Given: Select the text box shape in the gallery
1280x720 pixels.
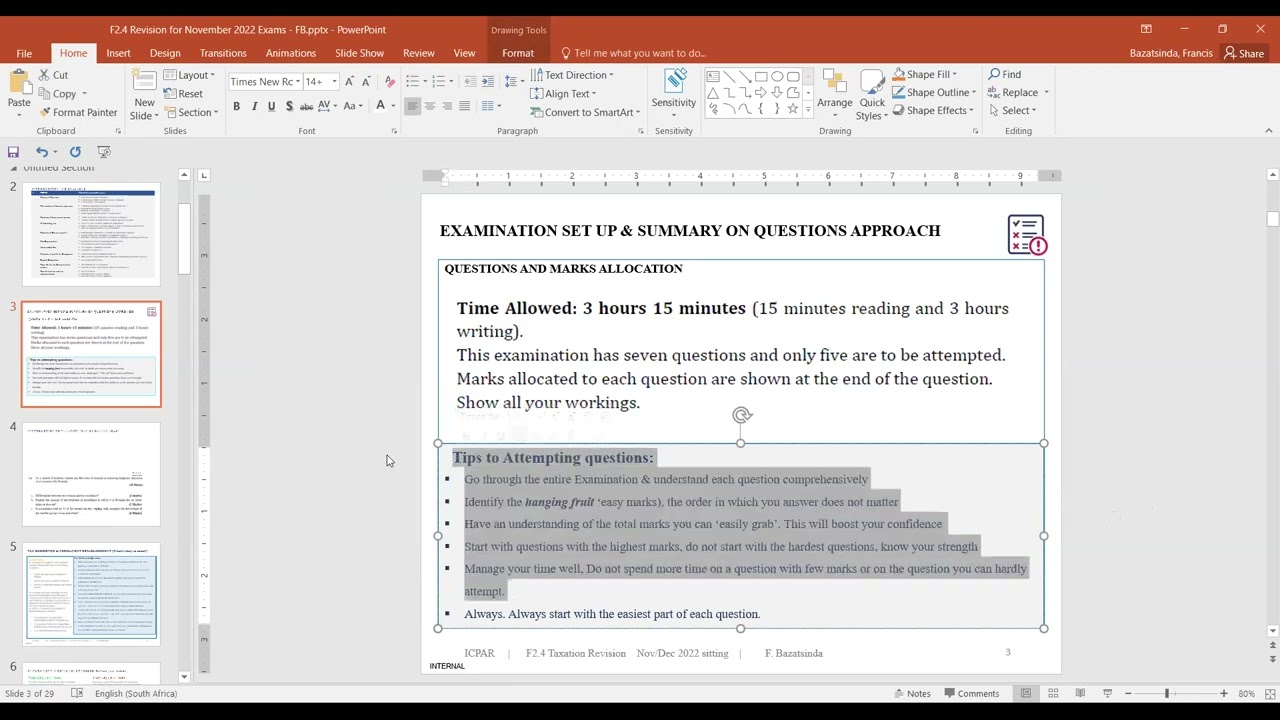Looking at the screenshot, I should point(713,76).
